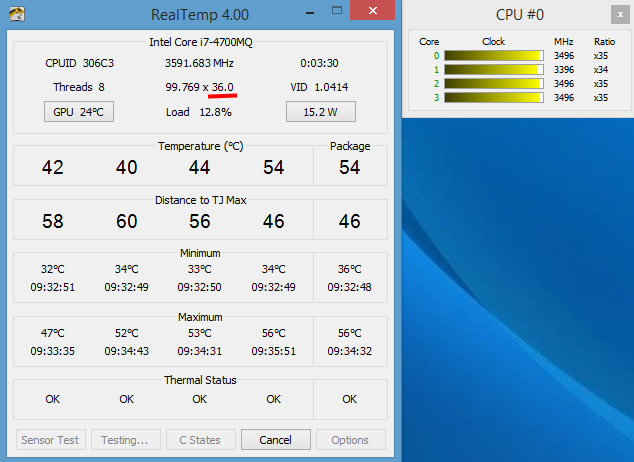This screenshot has width=634, height=462.
Task: Click the maximum time 09:34:32
Action: [349, 351]
